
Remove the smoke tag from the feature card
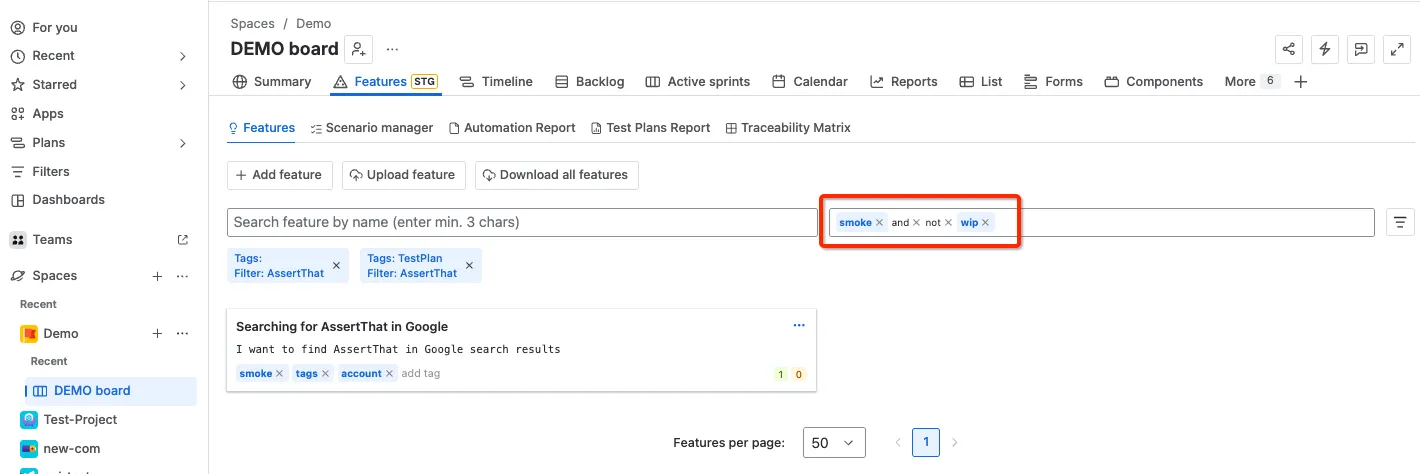point(279,374)
